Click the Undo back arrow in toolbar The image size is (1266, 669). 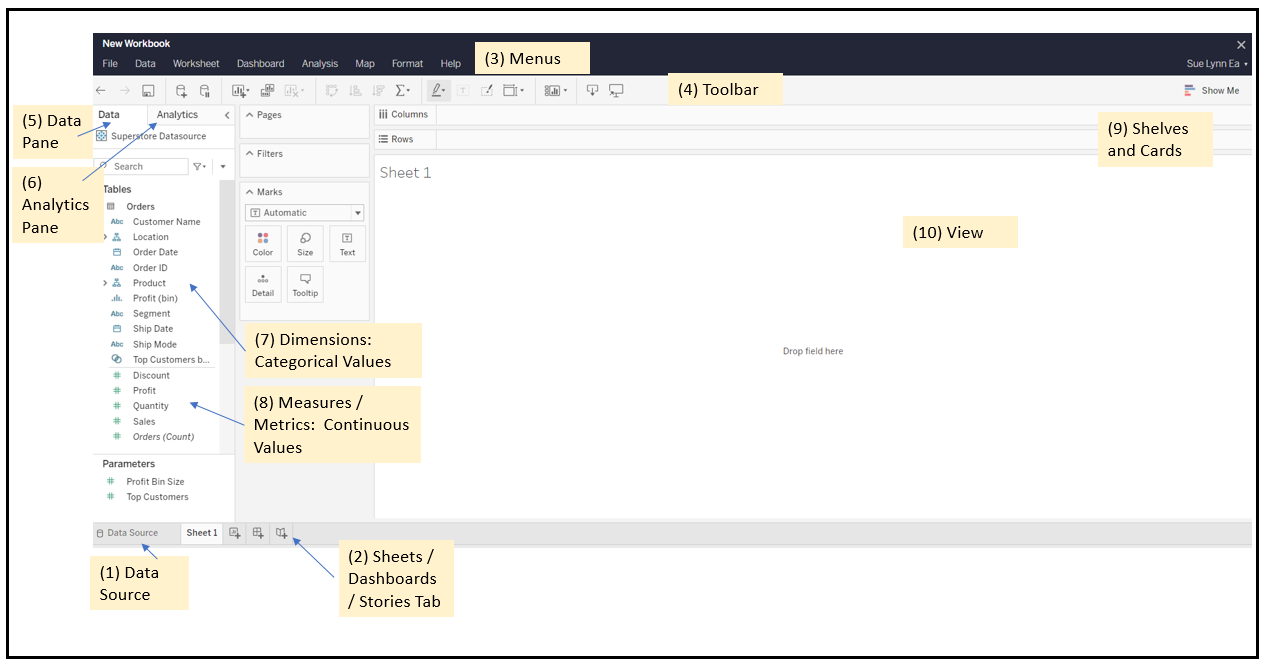101,90
